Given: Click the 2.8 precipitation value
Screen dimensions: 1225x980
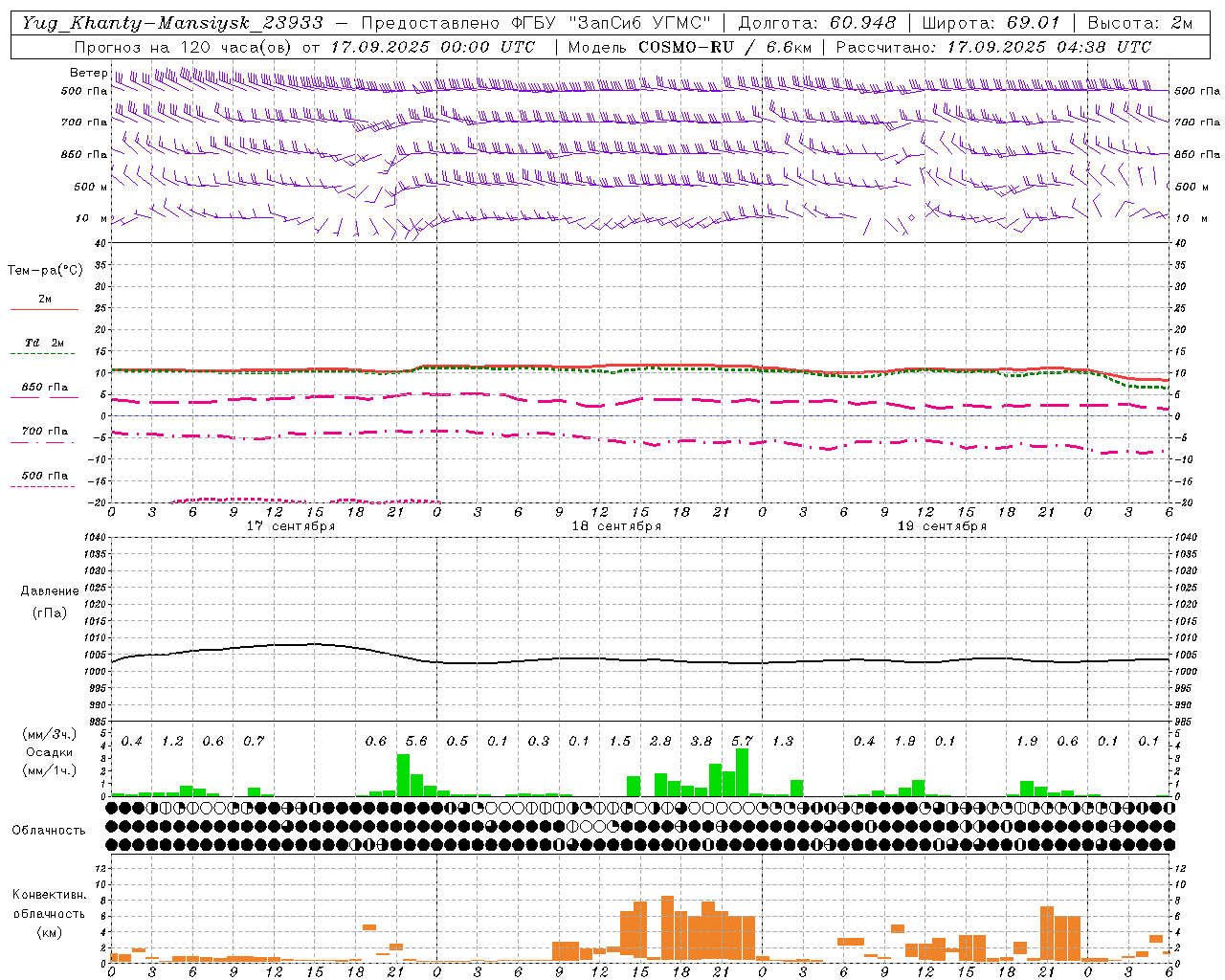Looking at the screenshot, I should (x=660, y=742).
